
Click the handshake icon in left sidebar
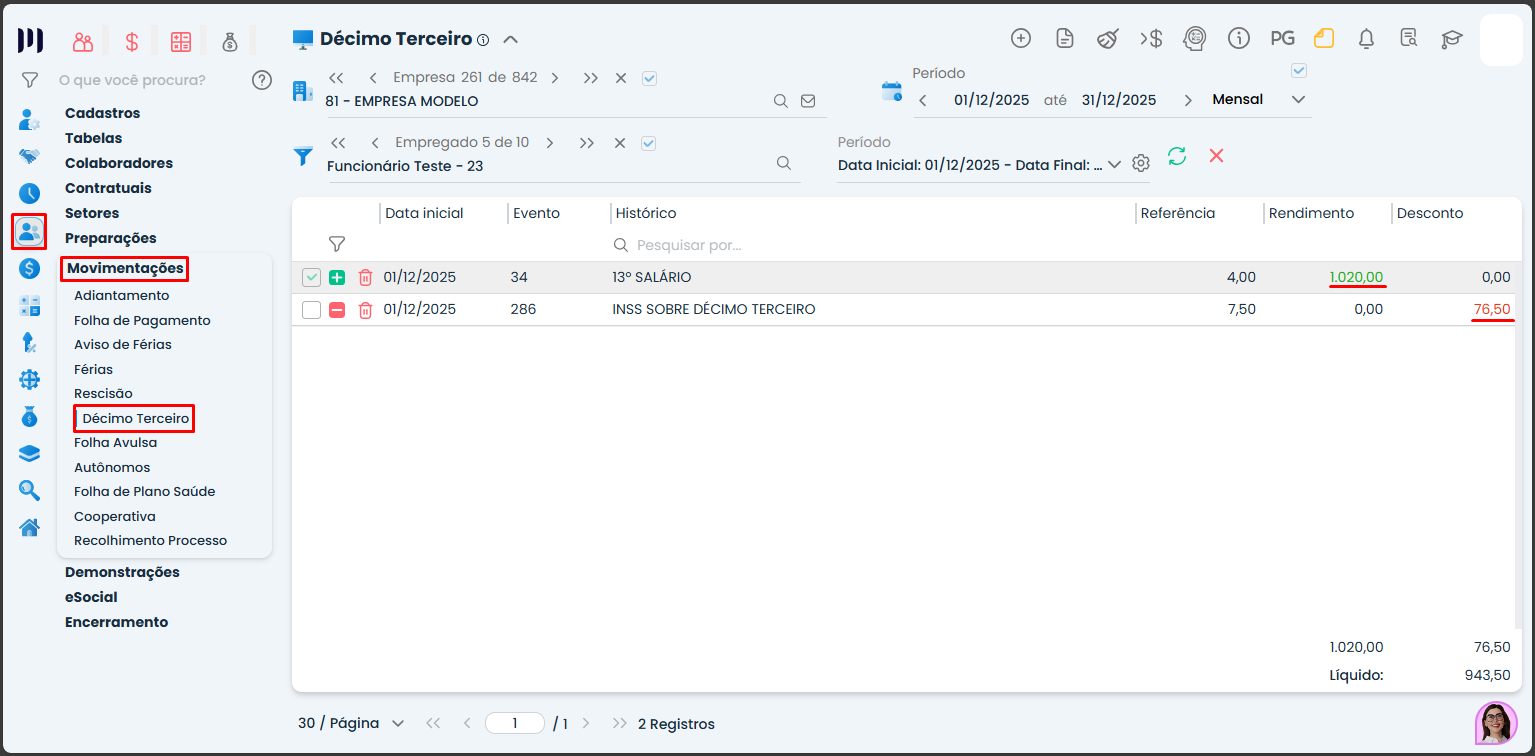29,156
